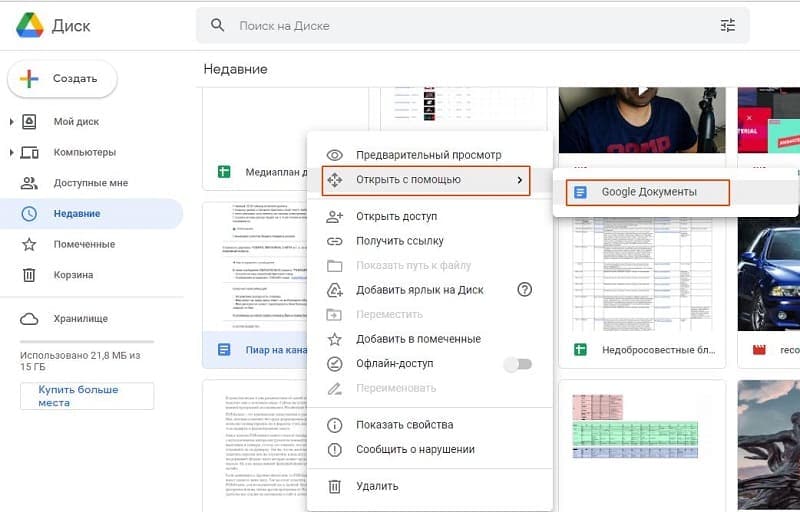800x512 pixels.
Task: Click the Недавние section heading
Action: (x=235, y=69)
